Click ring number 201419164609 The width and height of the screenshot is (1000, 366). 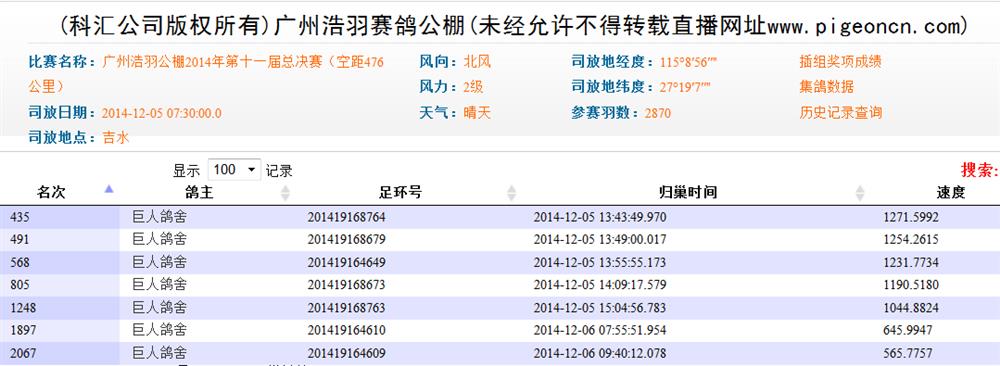coord(346,353)
